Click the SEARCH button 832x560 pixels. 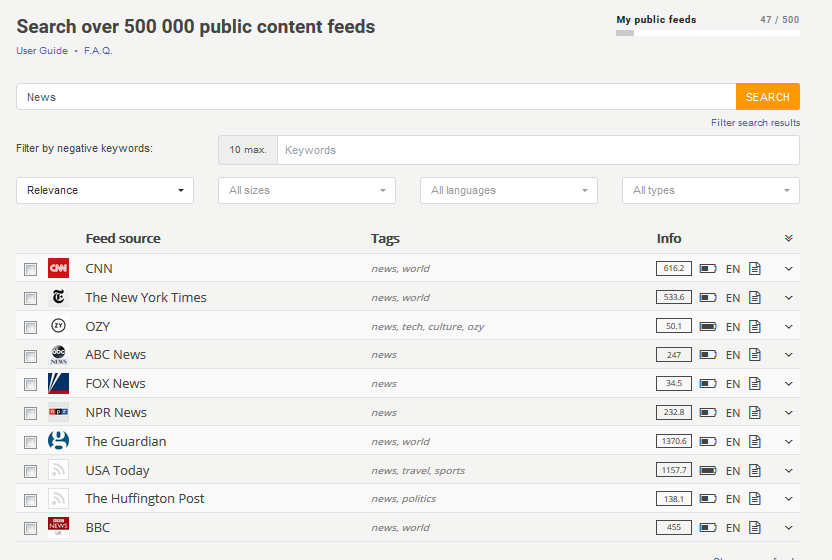768,97
